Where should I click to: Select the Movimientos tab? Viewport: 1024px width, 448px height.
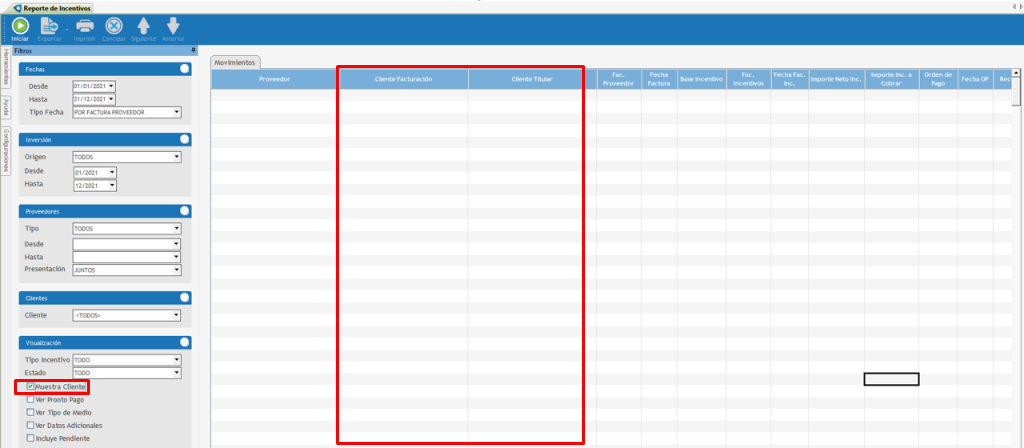(x=236, y=62)
